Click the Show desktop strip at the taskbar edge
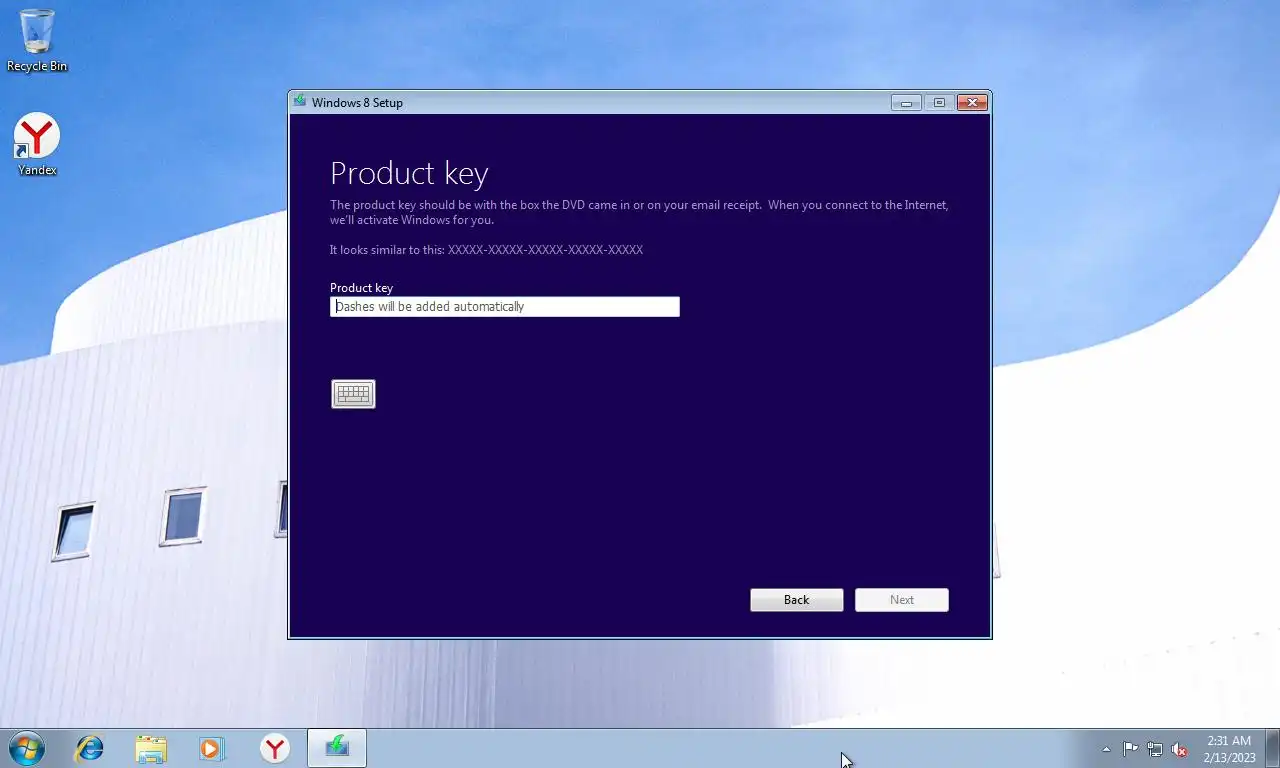 click(1273, 749)
